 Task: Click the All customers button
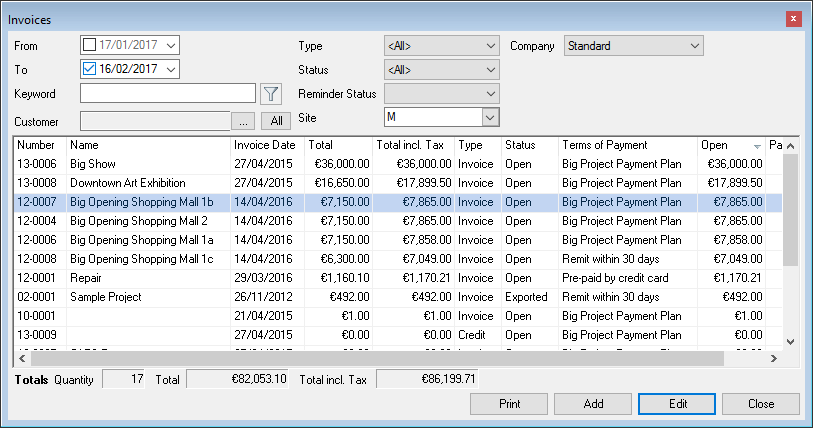[276, 121]
